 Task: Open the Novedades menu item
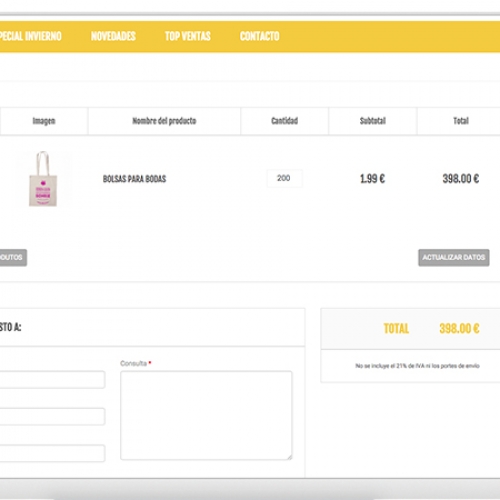(x=113, y=36)
